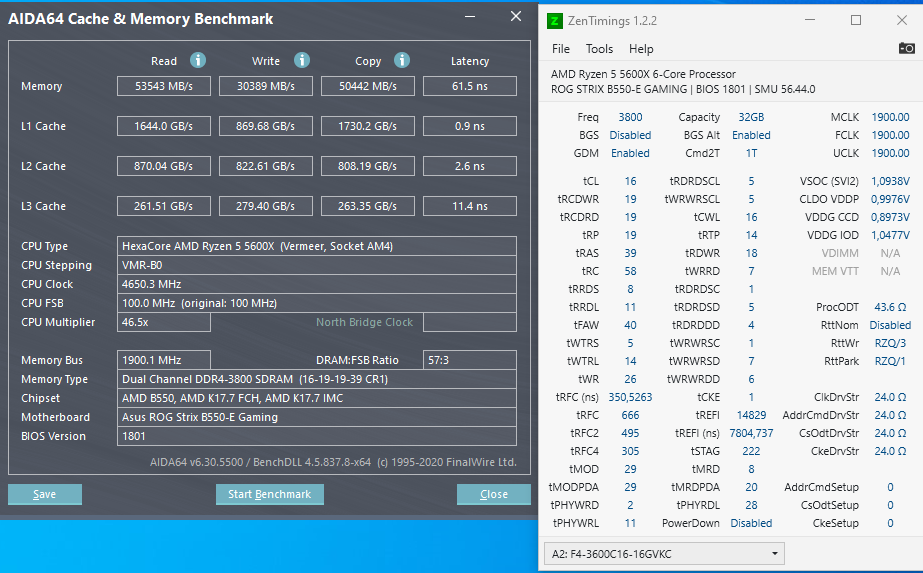The width and height of the screenshot is (923, 573).
Task: Minimize the ZenTimings window
Action: click(810, 20)
